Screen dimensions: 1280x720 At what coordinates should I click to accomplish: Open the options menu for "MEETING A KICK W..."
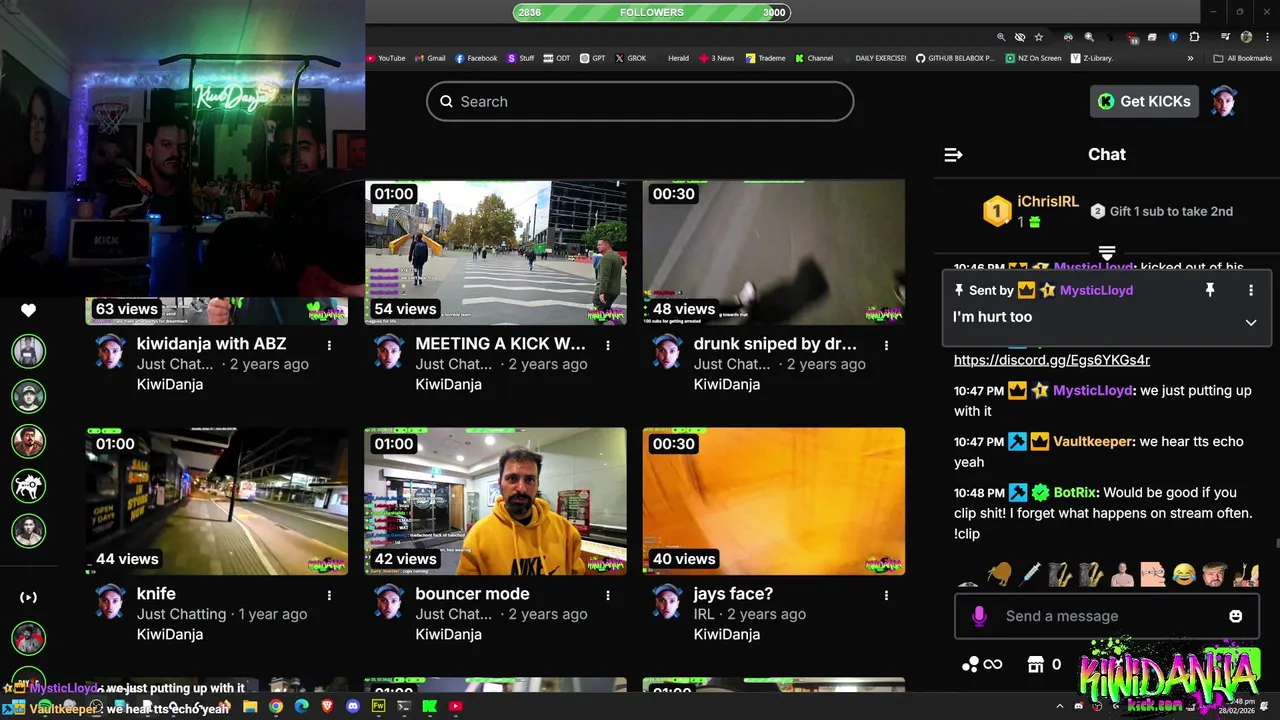pyautogui.click(x=608, y=345)
